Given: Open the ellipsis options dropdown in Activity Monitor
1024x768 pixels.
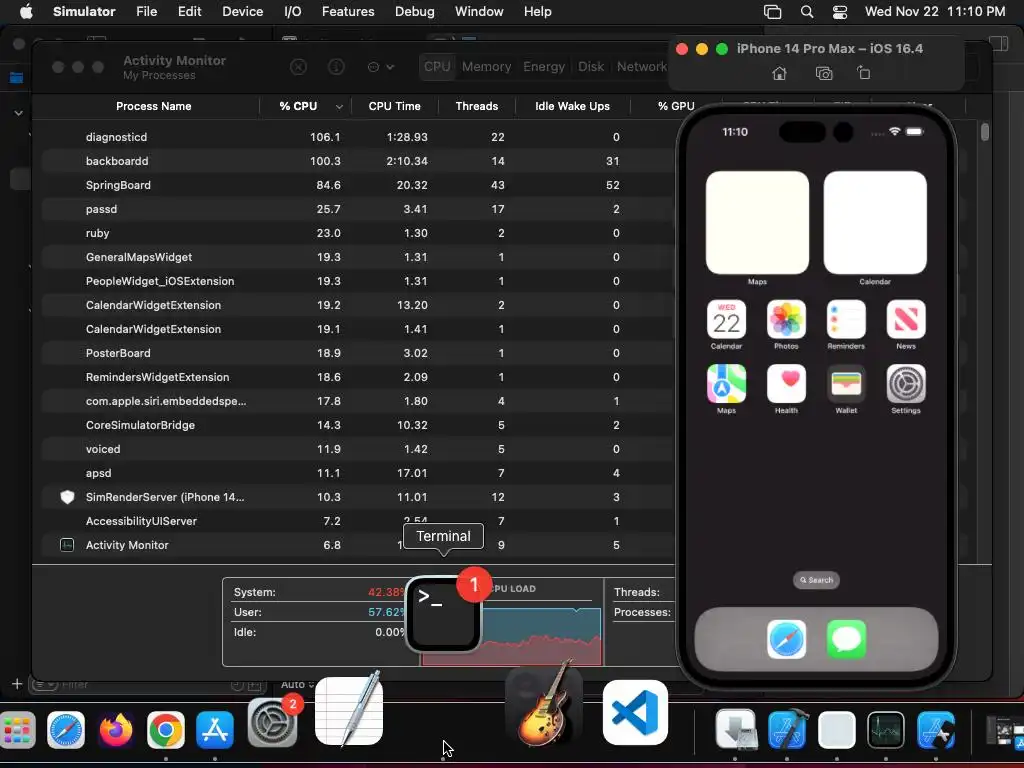Looking at the screenshot, I should (381, 67).
